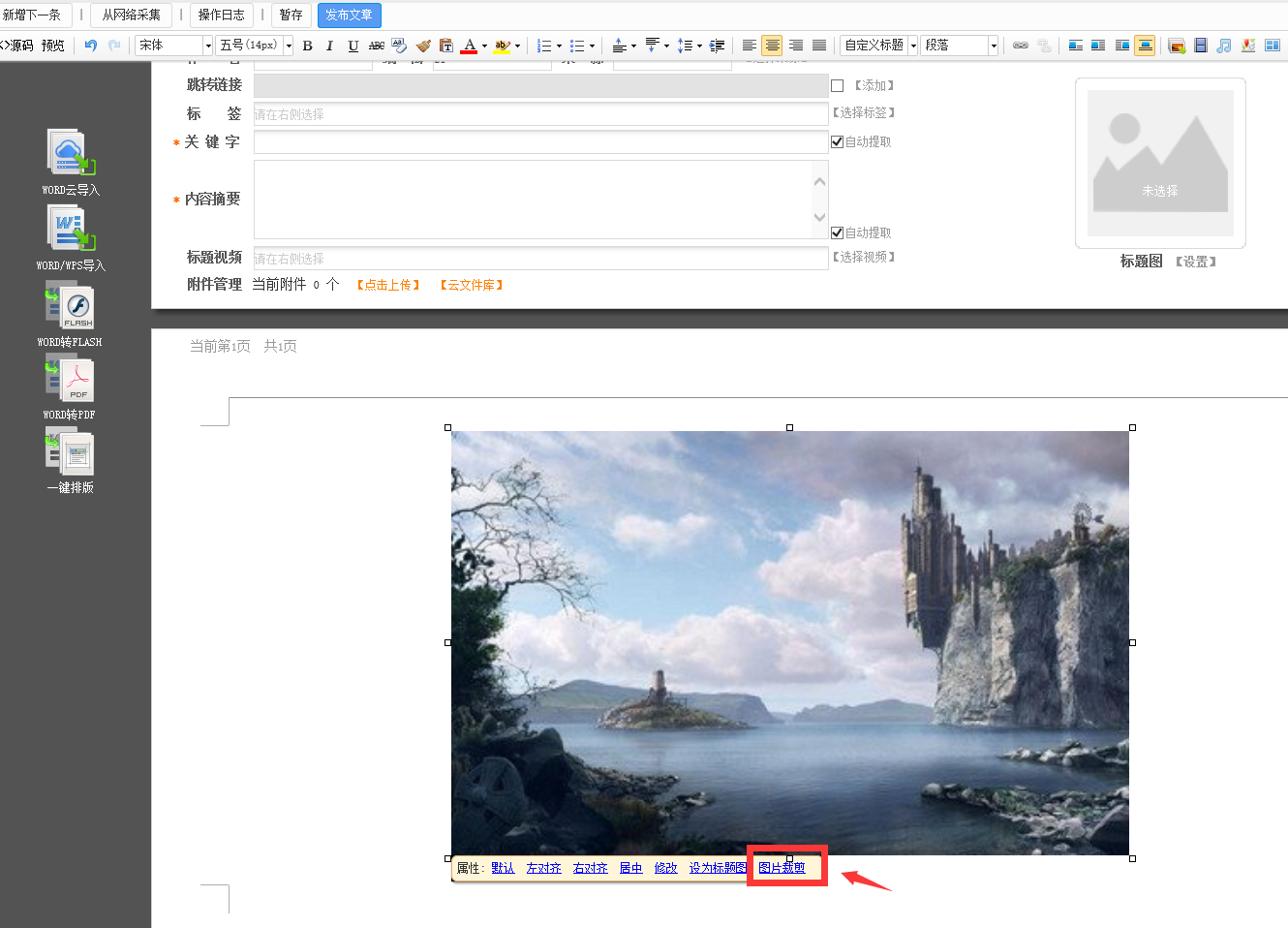Click the undo arrow icon

(x=91, y=46)
